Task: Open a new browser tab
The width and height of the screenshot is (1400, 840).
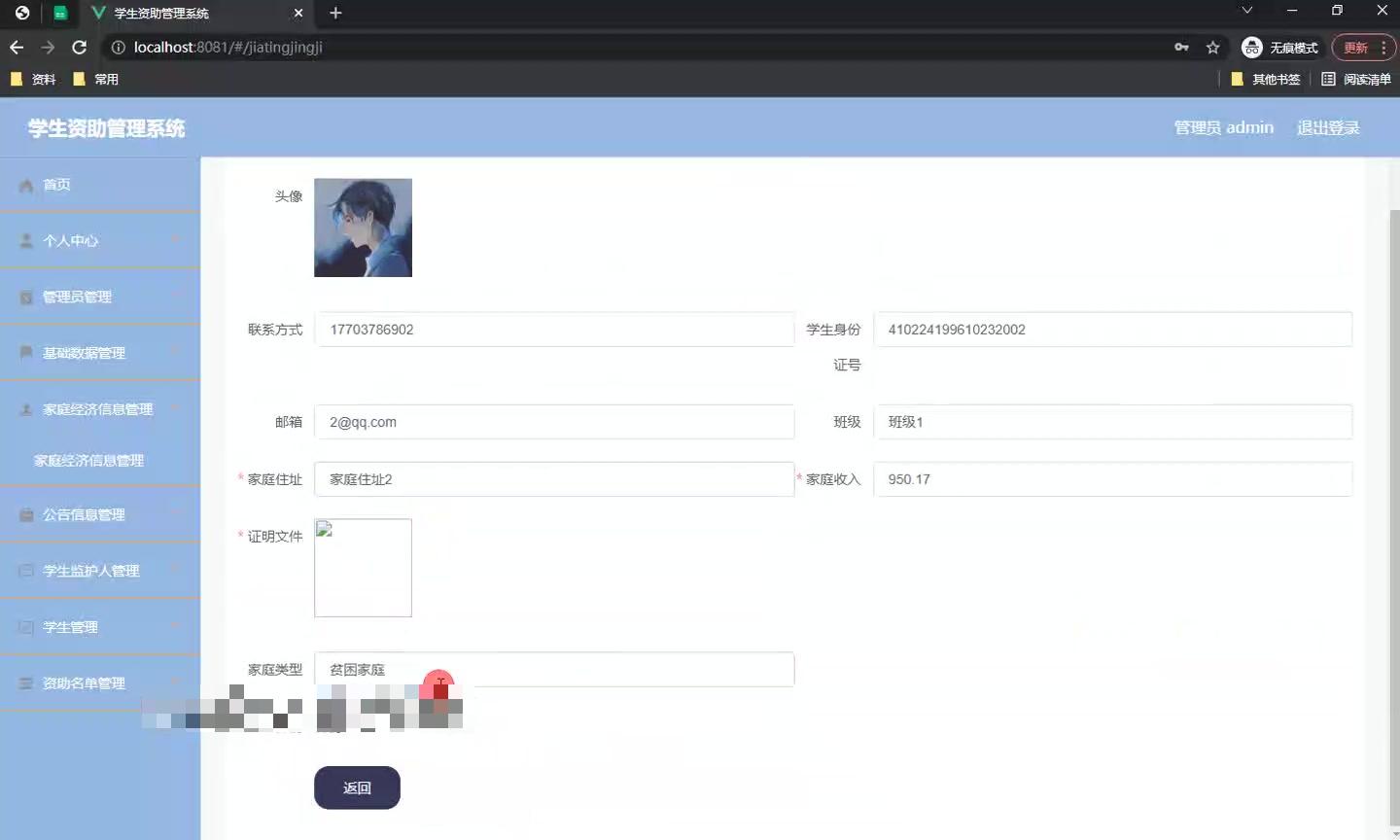Action: pyautogui.click(x=335, y=13)
